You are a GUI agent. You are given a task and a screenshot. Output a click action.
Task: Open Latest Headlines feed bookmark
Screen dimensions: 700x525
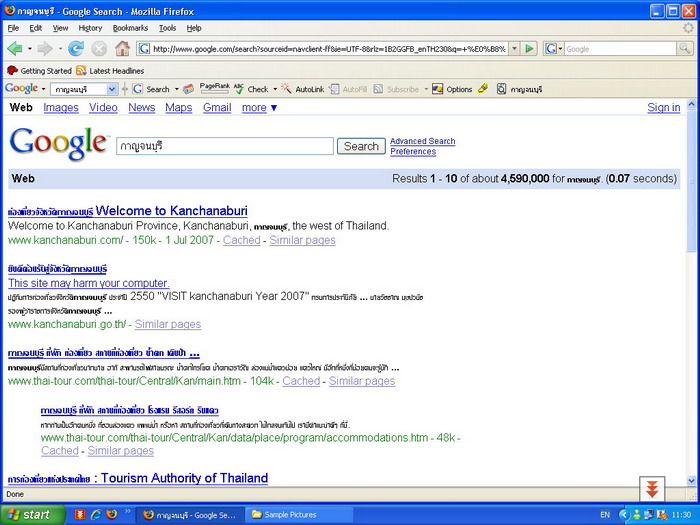coord(110,71)
